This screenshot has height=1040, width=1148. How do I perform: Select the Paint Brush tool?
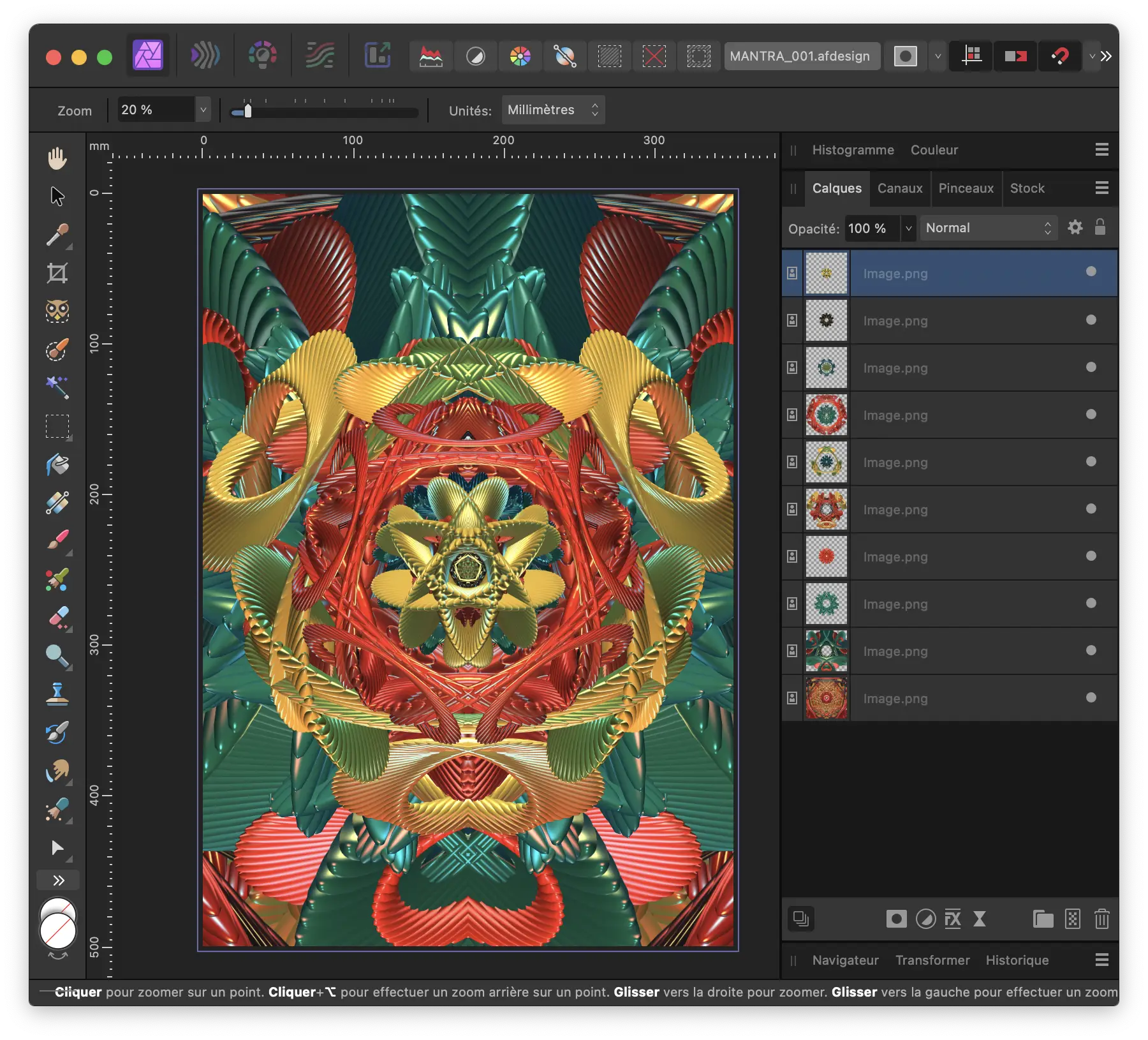click(57, 541)
